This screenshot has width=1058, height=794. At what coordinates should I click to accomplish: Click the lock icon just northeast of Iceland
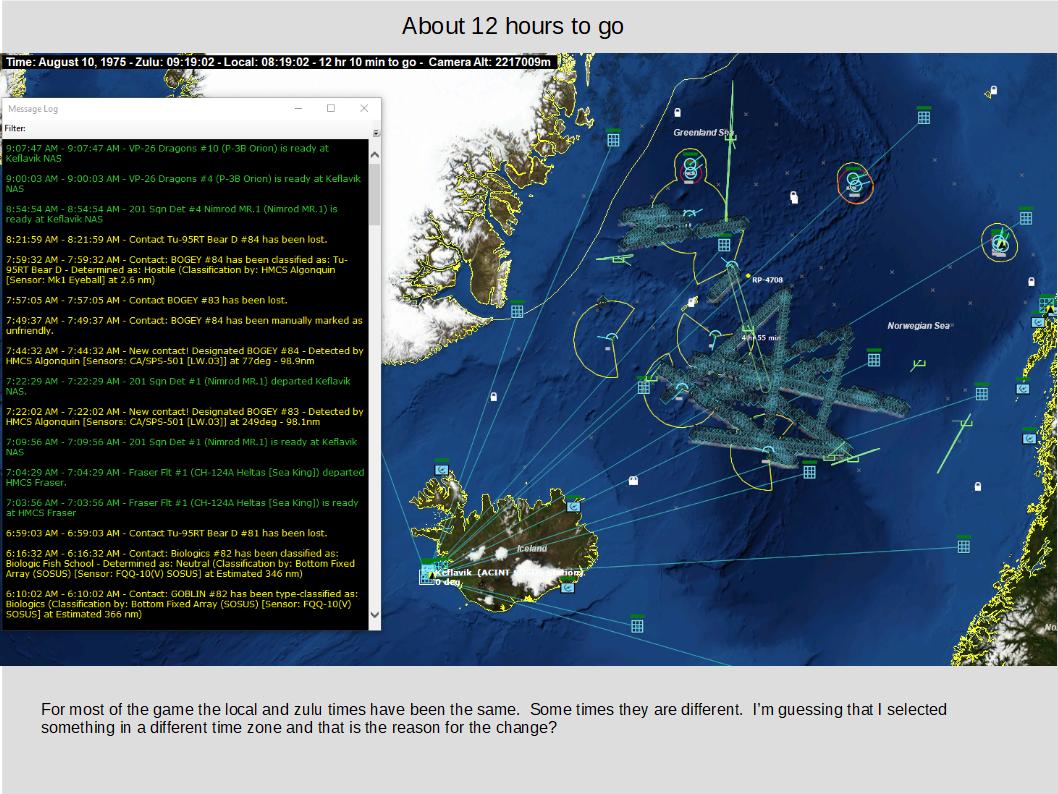pos(633,480)
